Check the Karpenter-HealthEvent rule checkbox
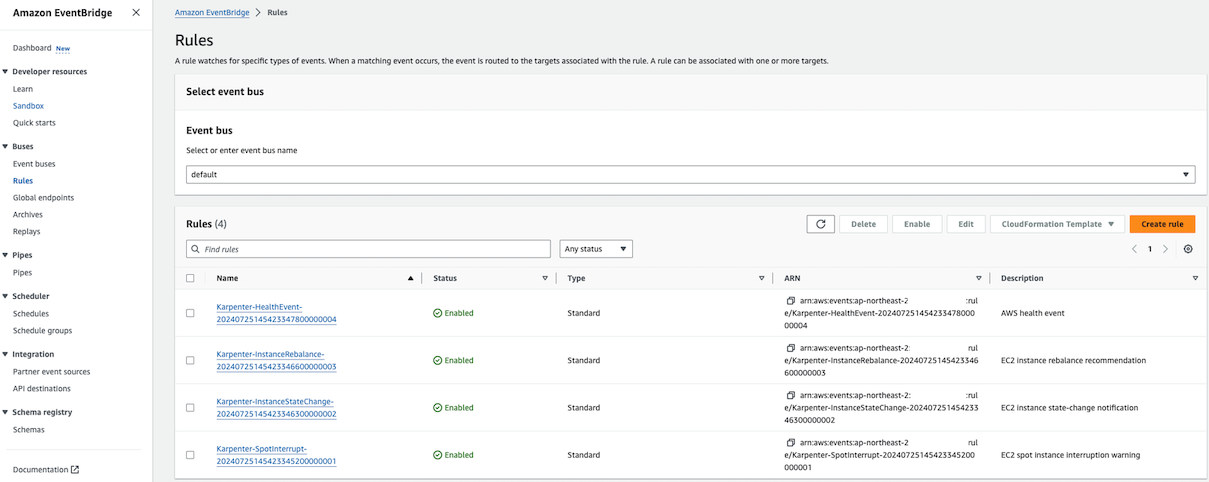The image size is (1209, 482). click(x=190, y=313)
